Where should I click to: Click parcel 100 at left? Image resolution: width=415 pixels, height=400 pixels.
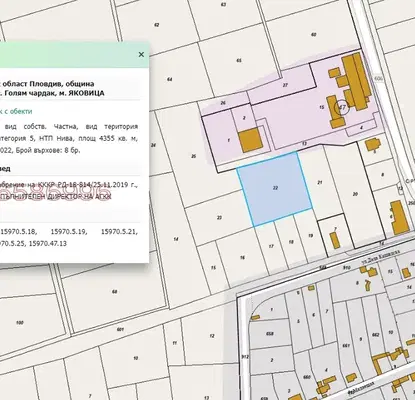tap(20, 323)
